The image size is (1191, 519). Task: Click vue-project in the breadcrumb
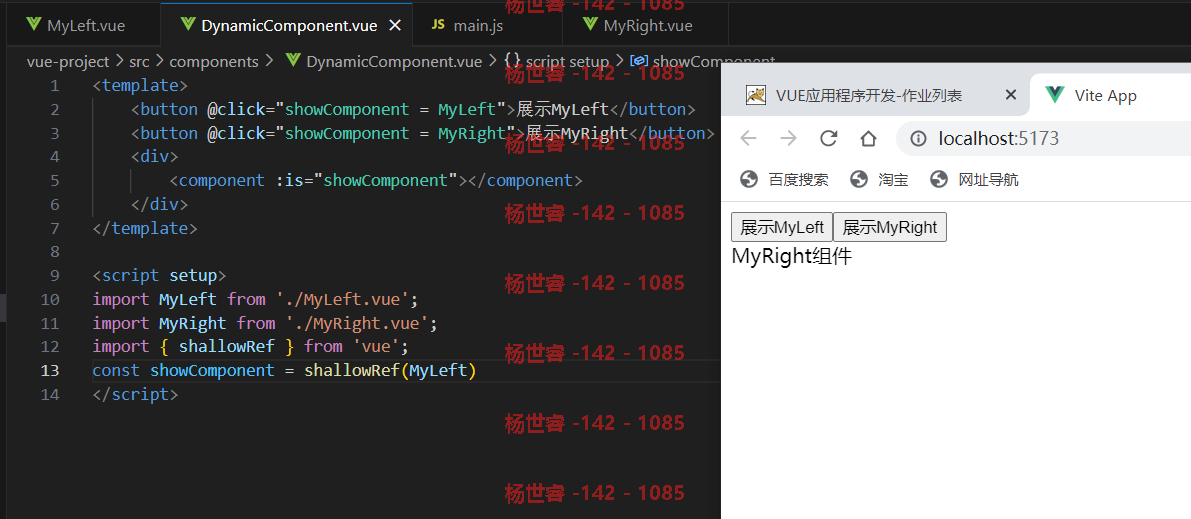point(68,62)
